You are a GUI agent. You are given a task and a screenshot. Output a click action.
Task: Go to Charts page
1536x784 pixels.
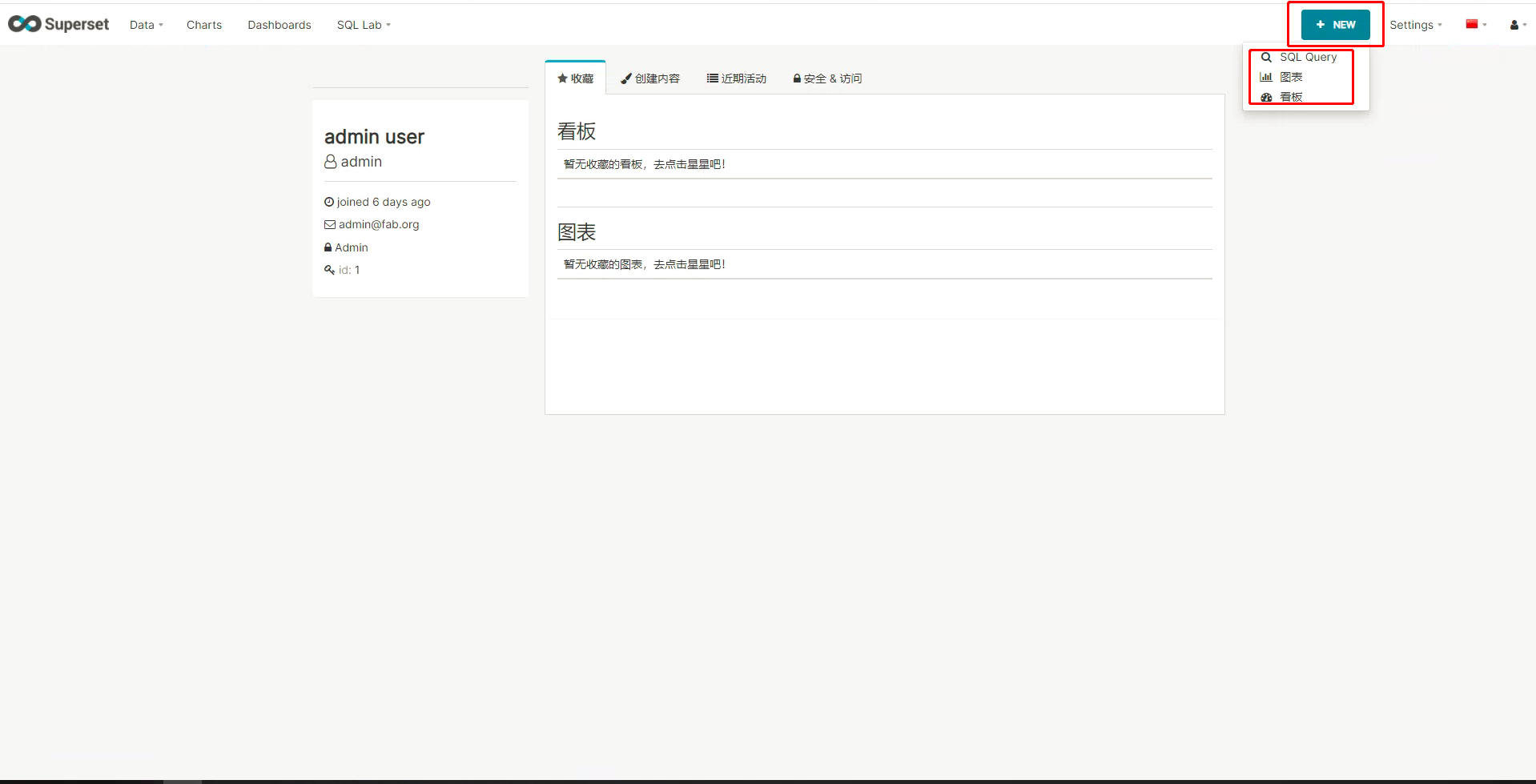pyautogui.click(x=204, y=25)
